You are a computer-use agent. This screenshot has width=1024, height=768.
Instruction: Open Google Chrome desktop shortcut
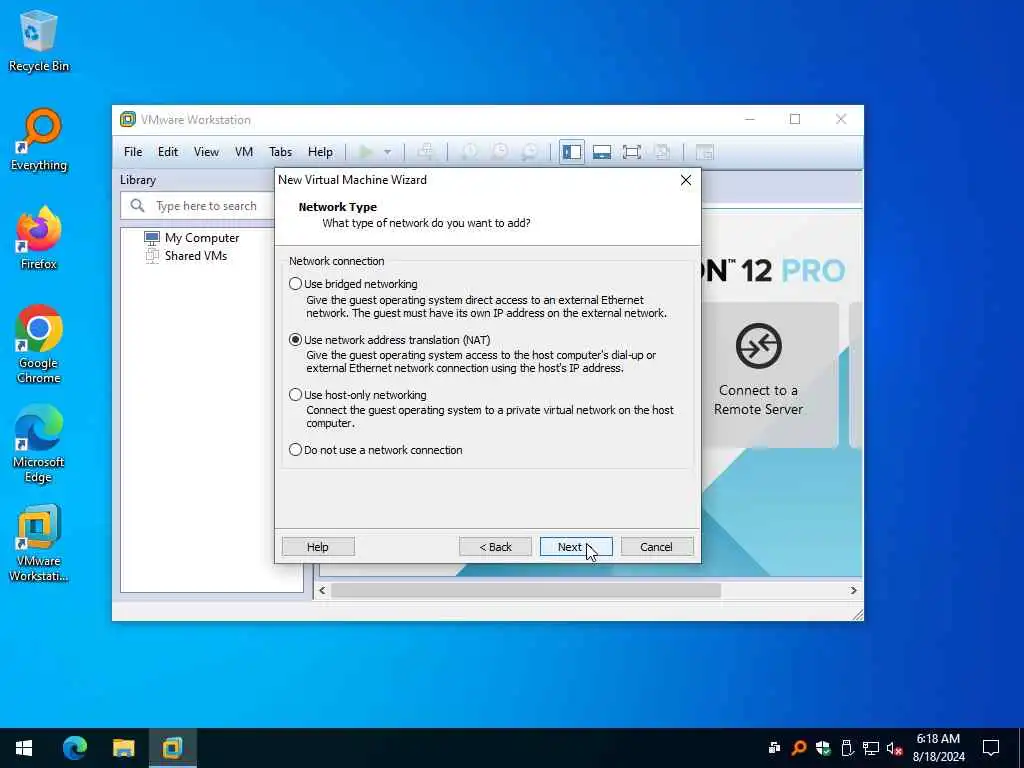click(39, 344)
